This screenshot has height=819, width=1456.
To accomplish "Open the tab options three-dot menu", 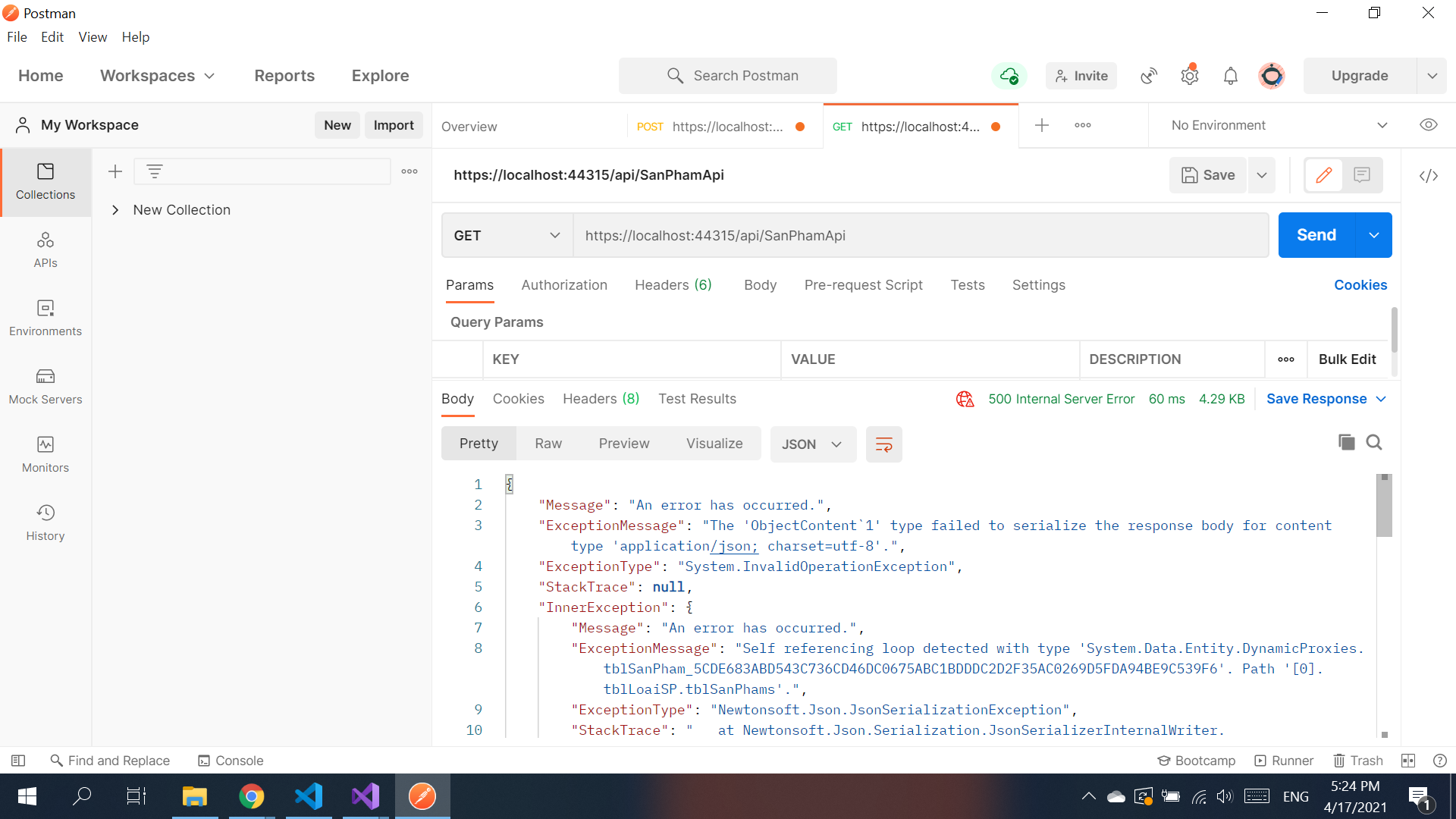I will pyautogui.click(x=1083, y=125).
